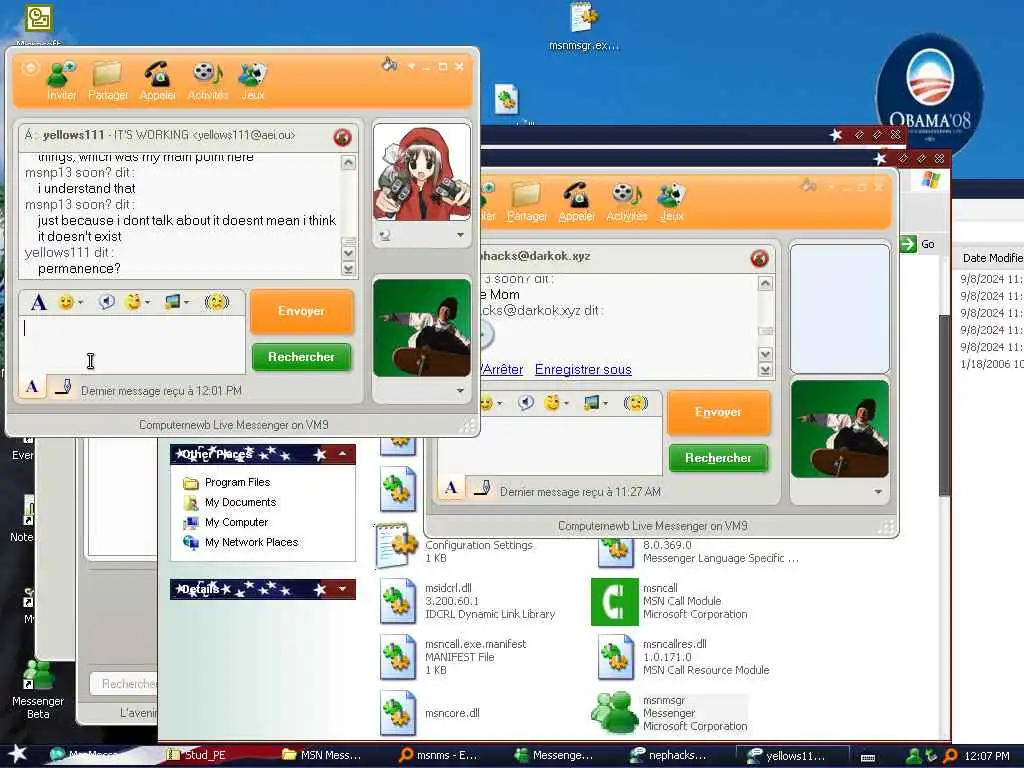
Task: Expand wink dropdown arrow in yellows111 chat
Action: click(148, 302)
